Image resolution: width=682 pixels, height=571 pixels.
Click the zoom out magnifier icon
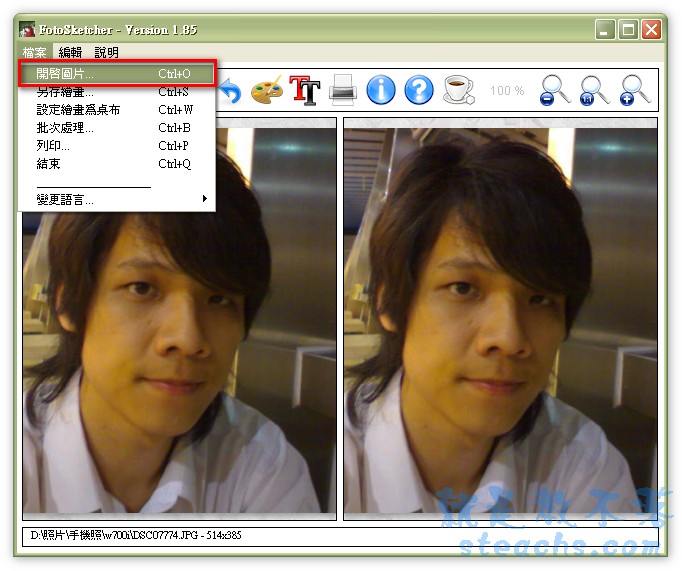tap(555, 90)
